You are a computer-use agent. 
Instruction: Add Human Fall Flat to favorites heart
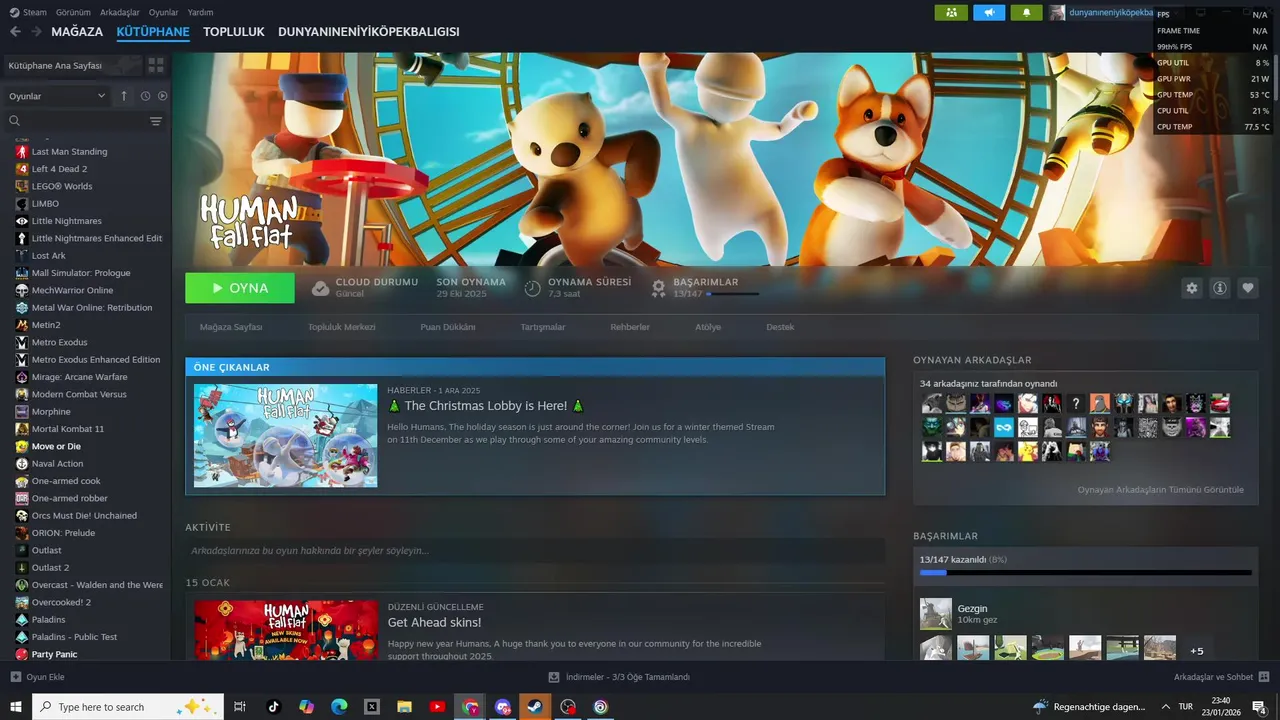[x=1248, y=288]
